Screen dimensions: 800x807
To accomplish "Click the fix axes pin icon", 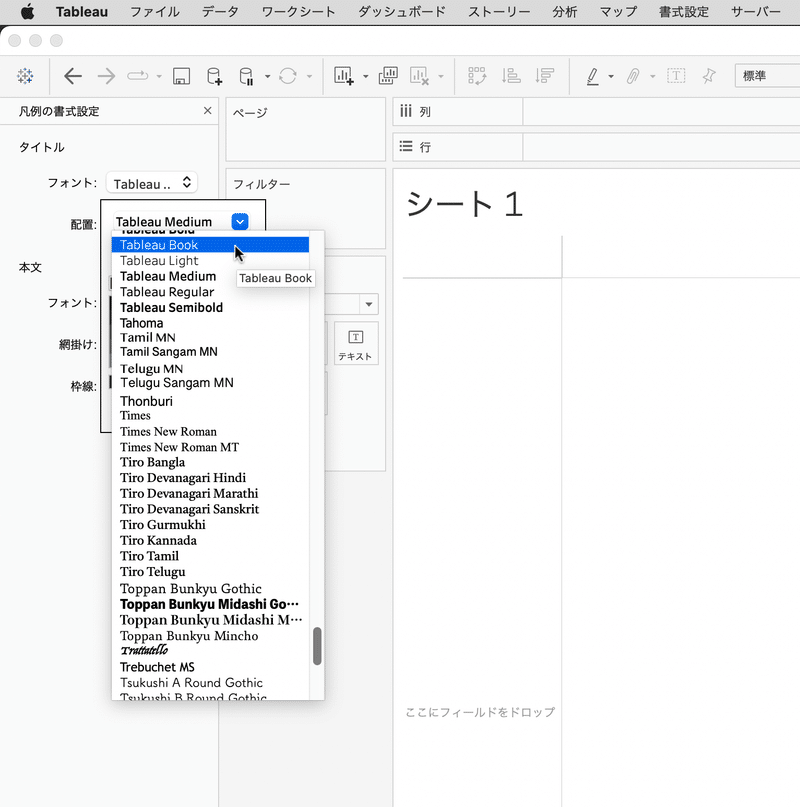I will [x=709, y=76].
